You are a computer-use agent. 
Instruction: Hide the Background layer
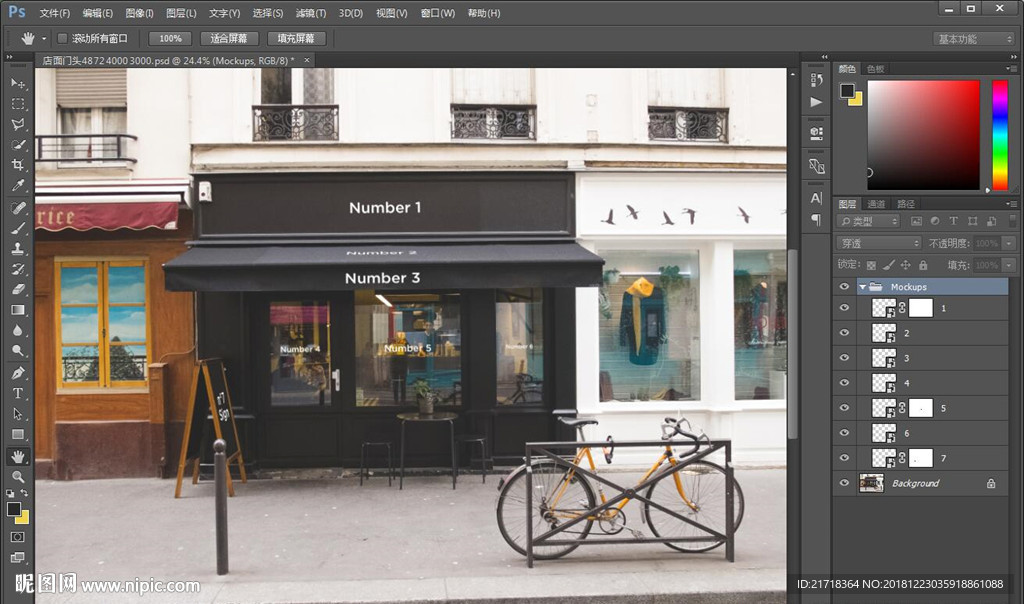(844, 483)
